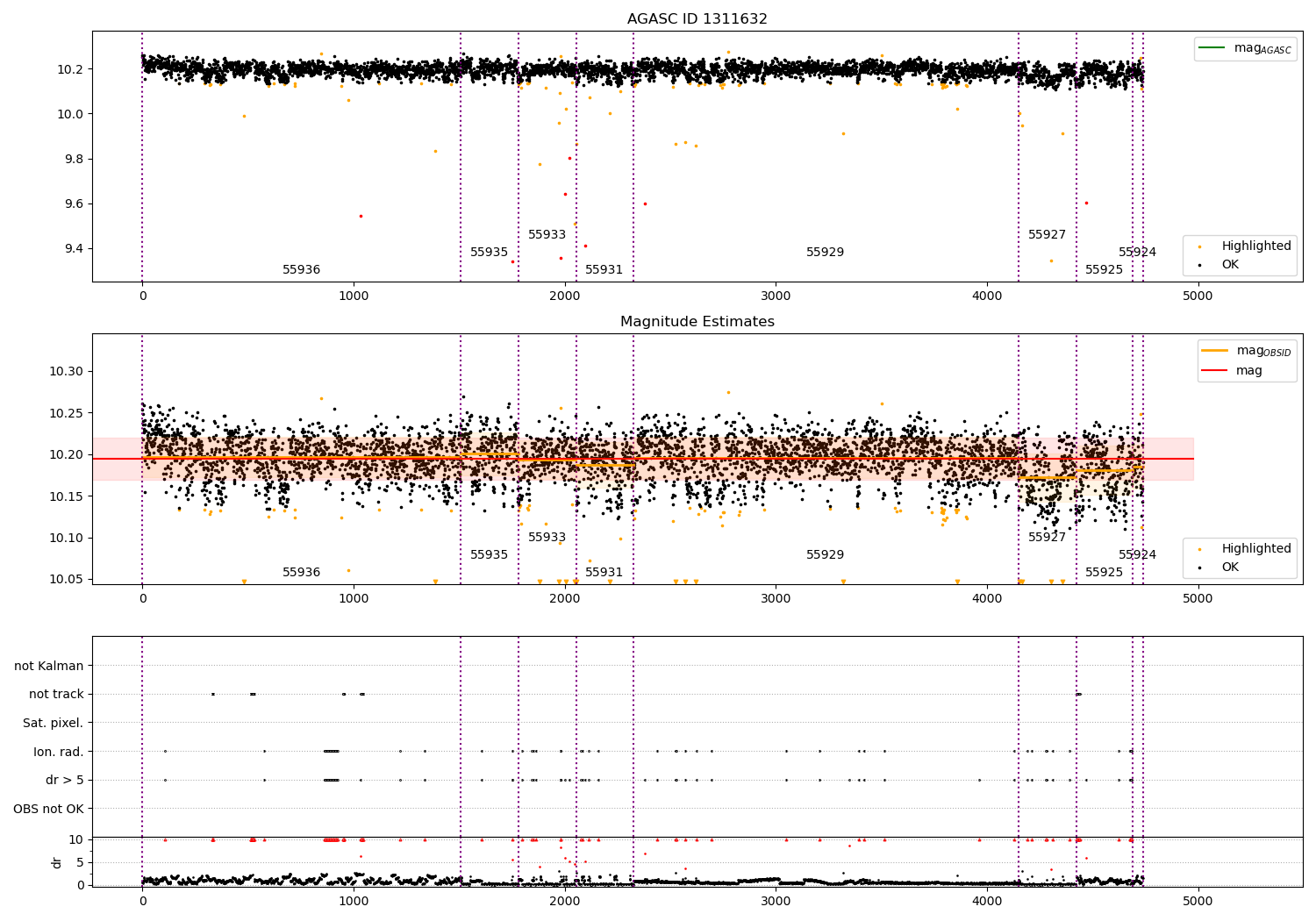Click the green line swatch in the mag AGASC legend
The height and width of the screenshot is (921, 1316).
pyautogui.click(x=1212, y=47)
